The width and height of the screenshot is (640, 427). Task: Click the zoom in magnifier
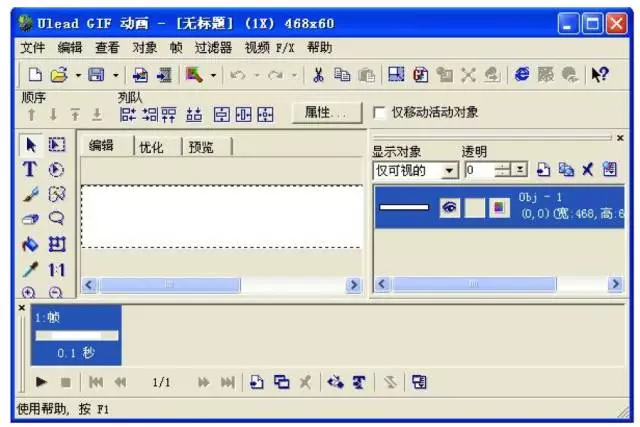29,292
